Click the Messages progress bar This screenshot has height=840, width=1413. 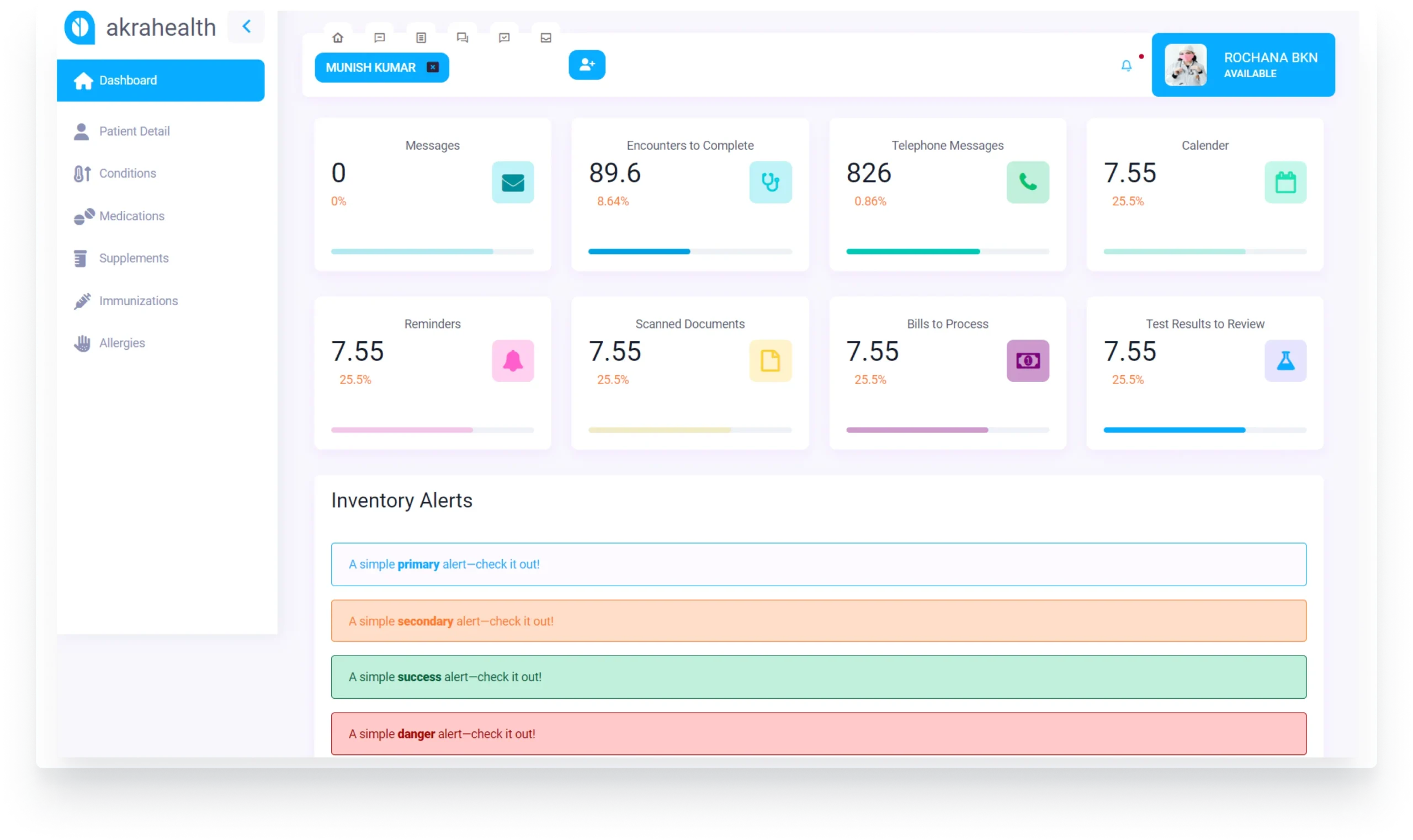(433, 251)
